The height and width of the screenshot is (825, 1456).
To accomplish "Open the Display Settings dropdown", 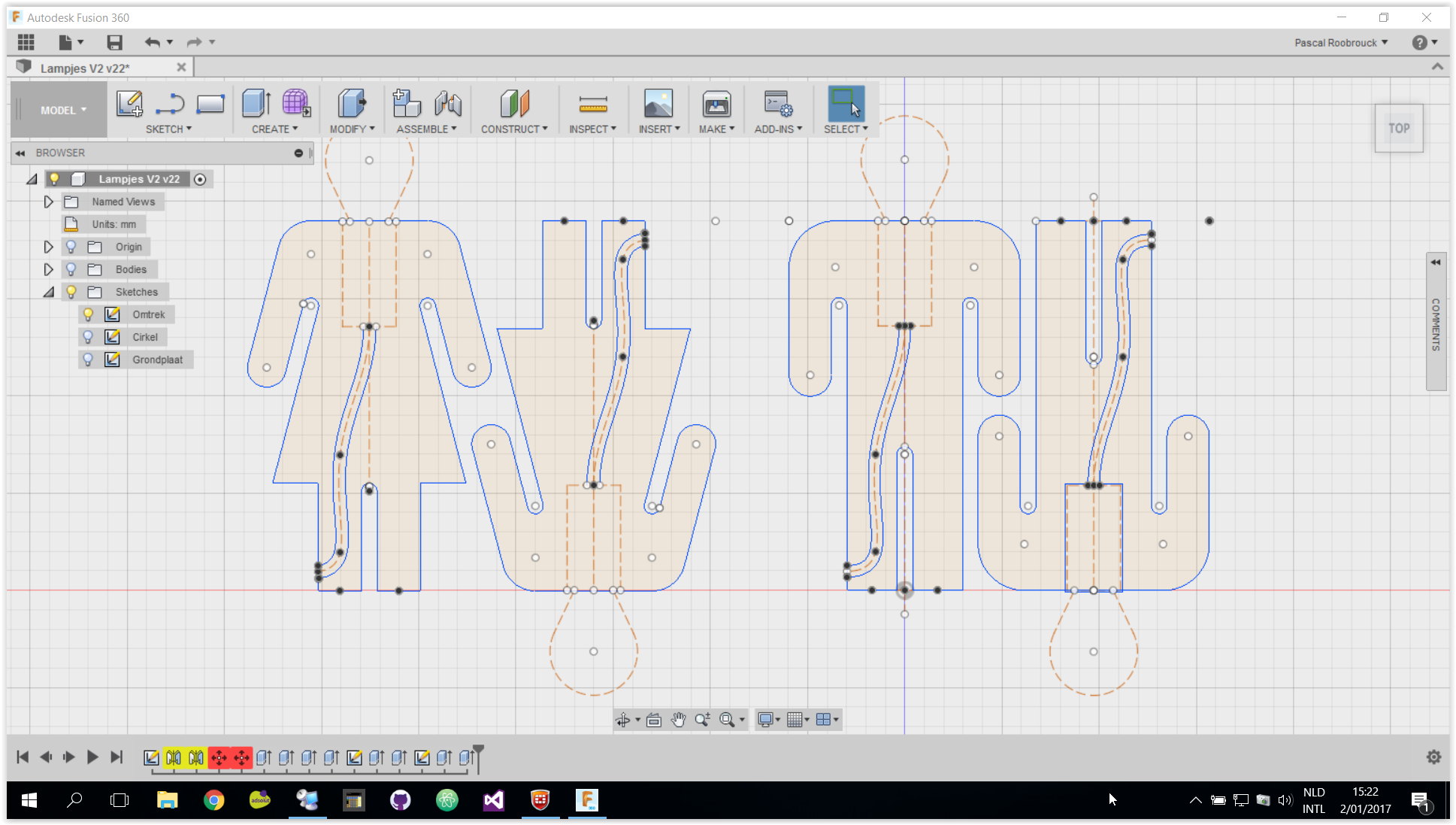I will coord(769,720).
